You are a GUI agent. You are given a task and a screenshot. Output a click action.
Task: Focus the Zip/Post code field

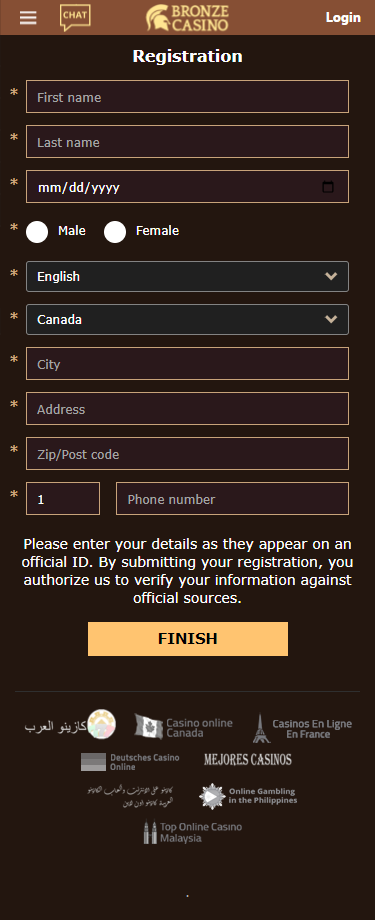coord(187,454)
